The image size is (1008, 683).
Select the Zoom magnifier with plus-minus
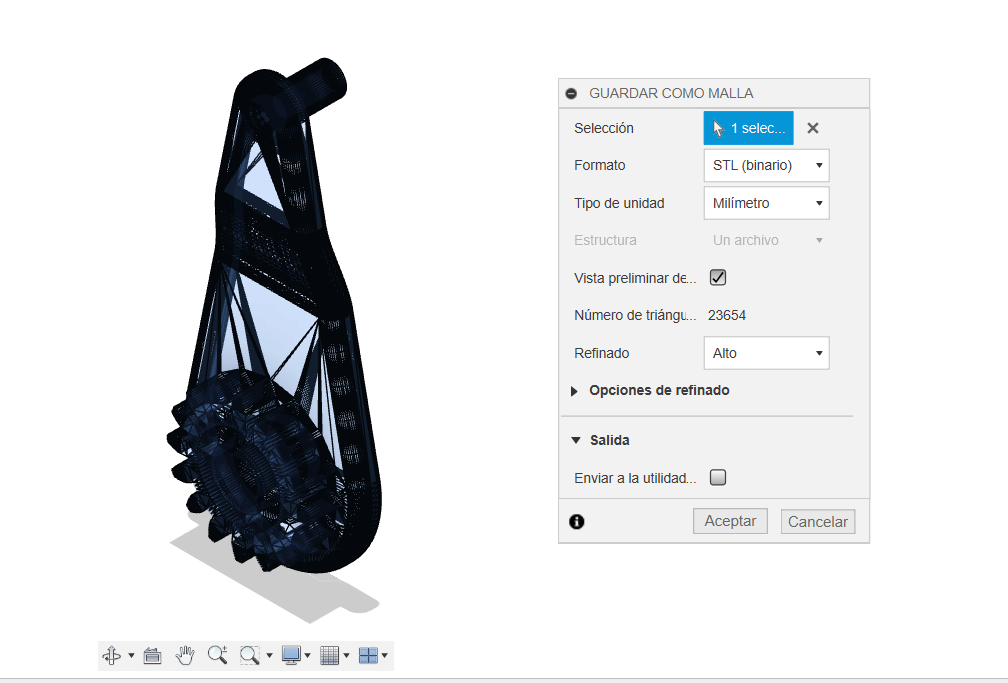pos(218,655)
